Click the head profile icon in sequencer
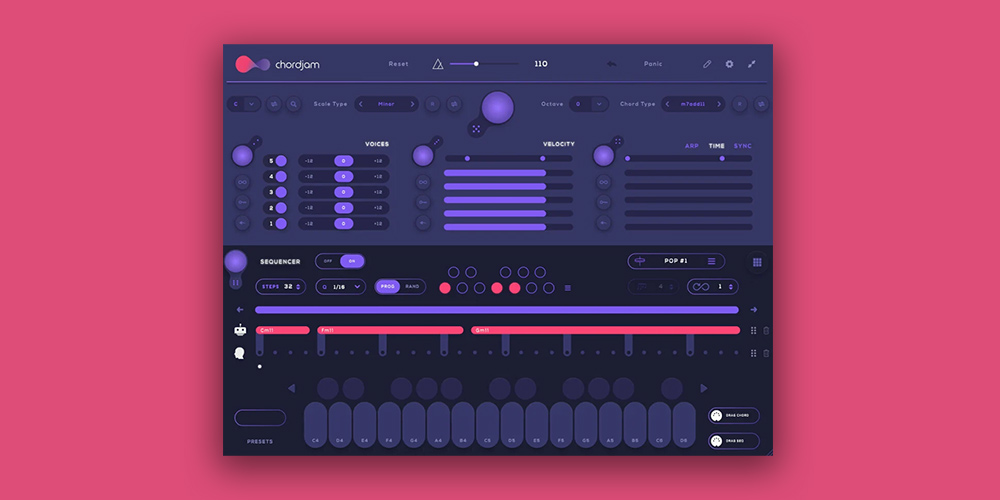 click(x=240, y=353)
